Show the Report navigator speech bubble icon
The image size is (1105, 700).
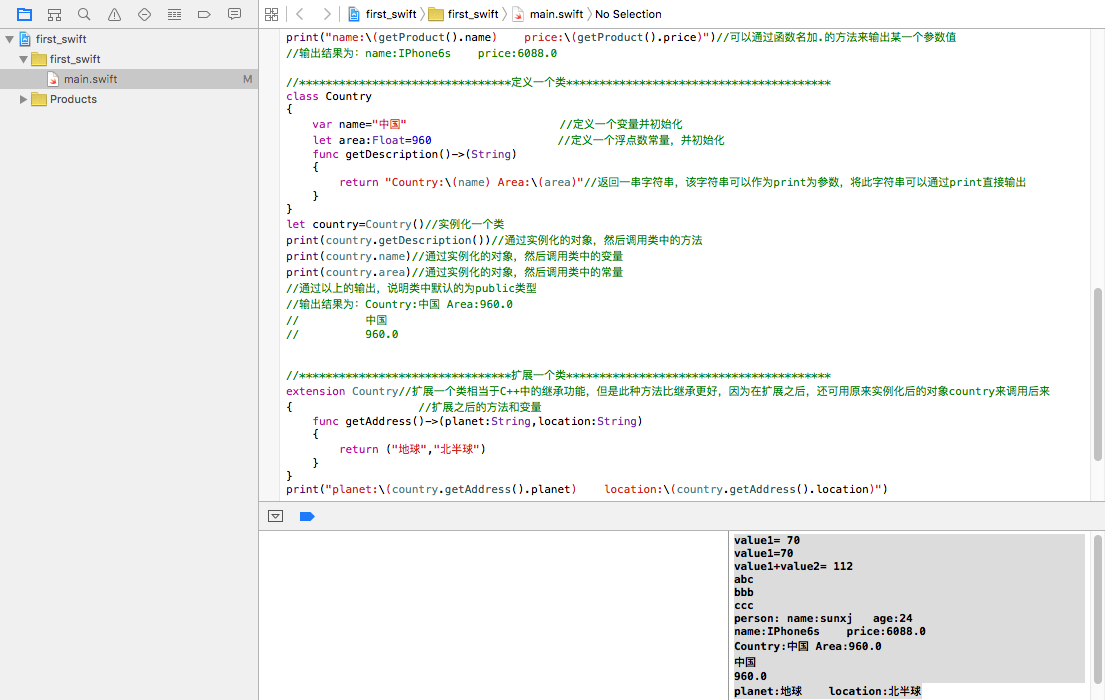(x=235, y=14)
